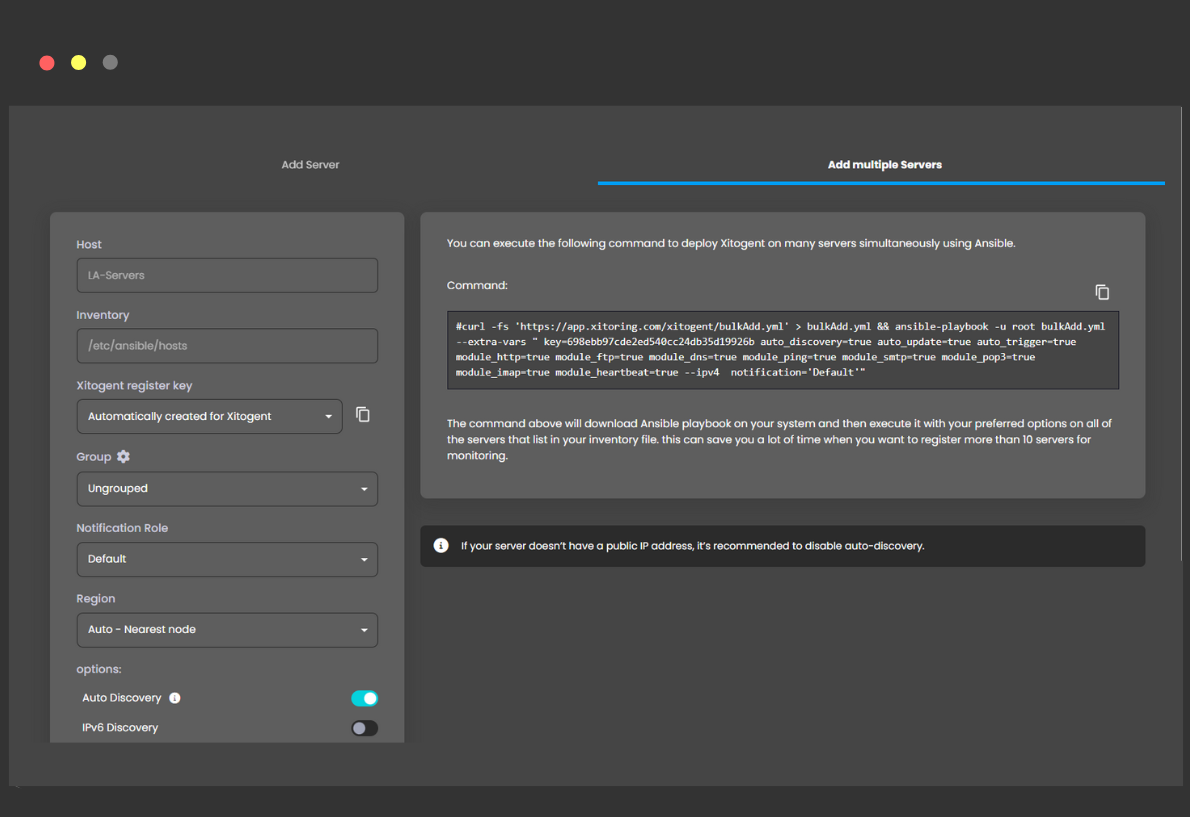Click the 'Command:' label
This screenshot has width=1190, height=817.
coord(477,285)
